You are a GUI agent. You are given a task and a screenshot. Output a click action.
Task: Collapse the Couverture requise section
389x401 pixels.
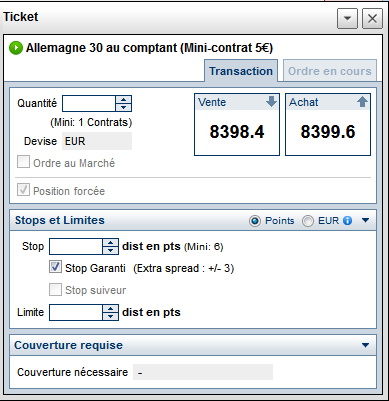[x=365, y=345]
